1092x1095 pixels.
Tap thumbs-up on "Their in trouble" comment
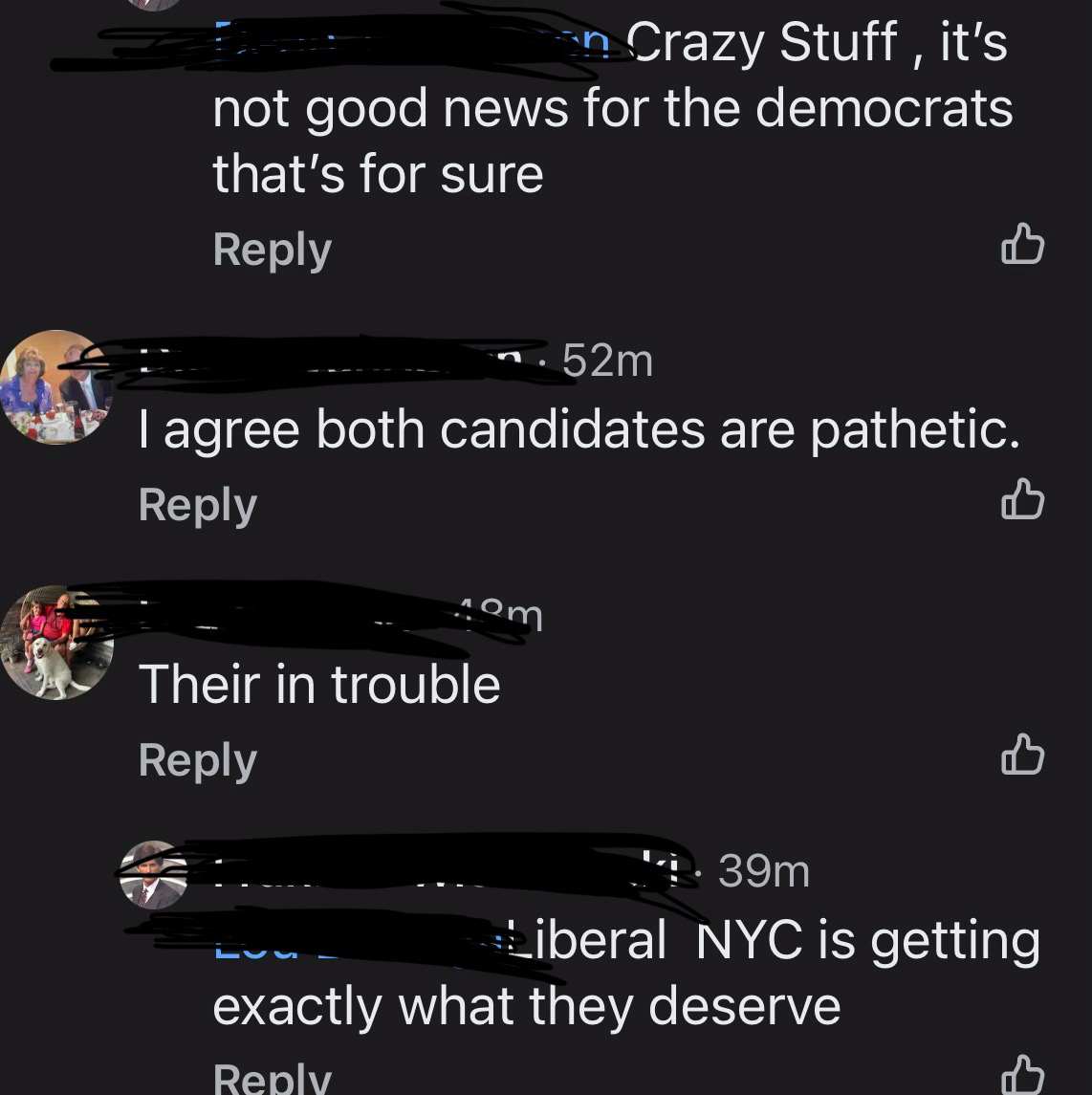(x=1022, y=755)
